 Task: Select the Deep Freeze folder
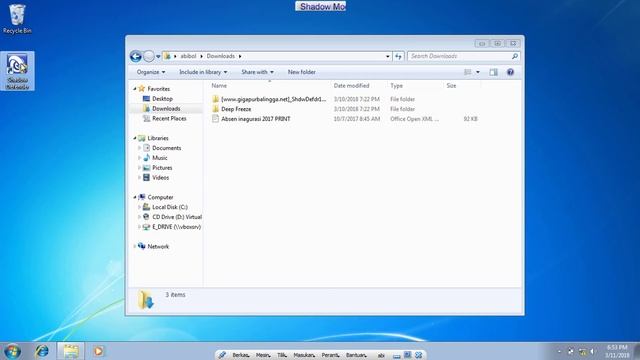pyautogui.click(x=236, y=109)
